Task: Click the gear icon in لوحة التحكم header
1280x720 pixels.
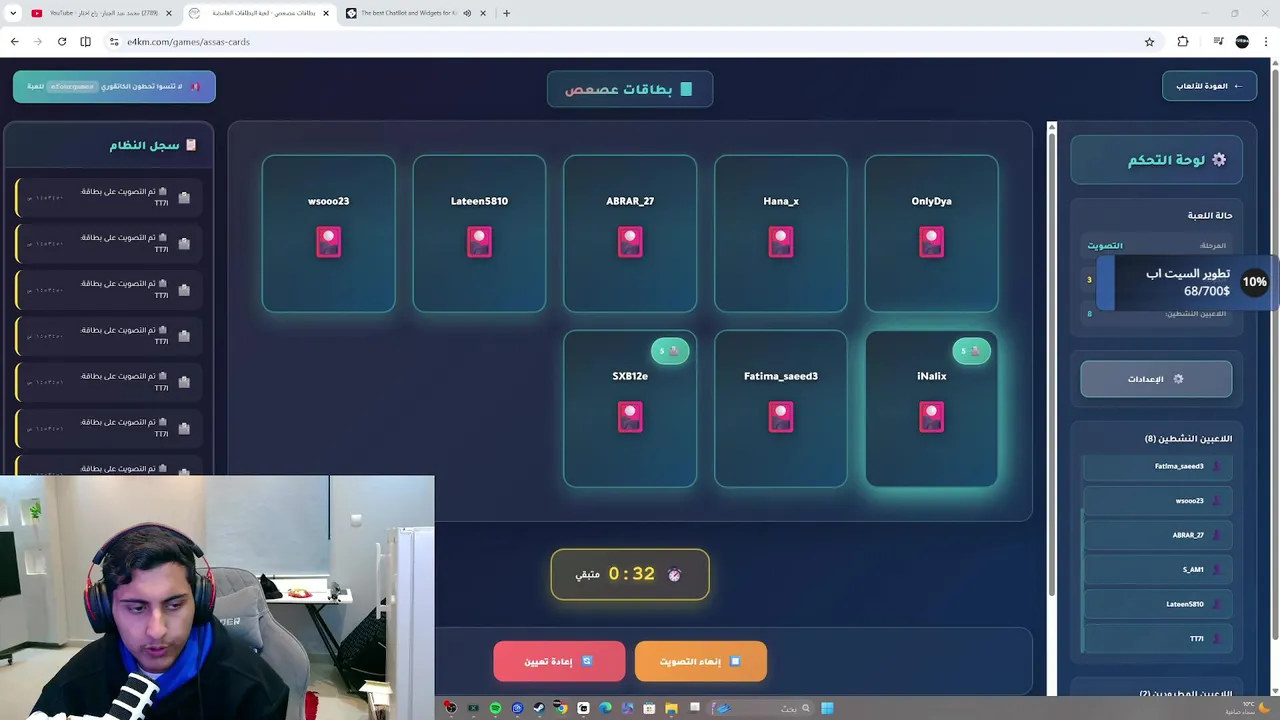Action: pyautogui.click(x=1219, y=160)
